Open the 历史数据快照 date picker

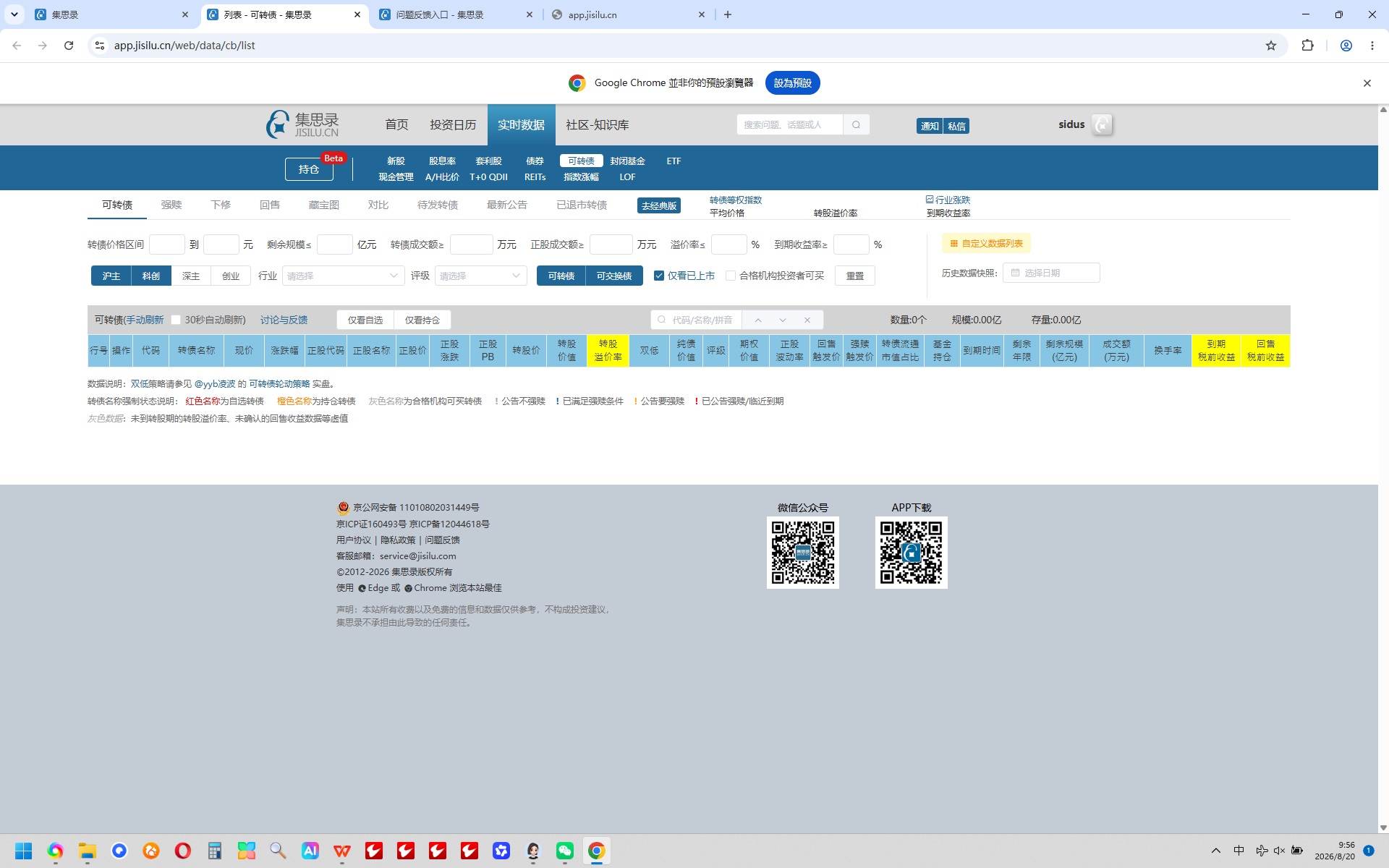coord(1051,273)
